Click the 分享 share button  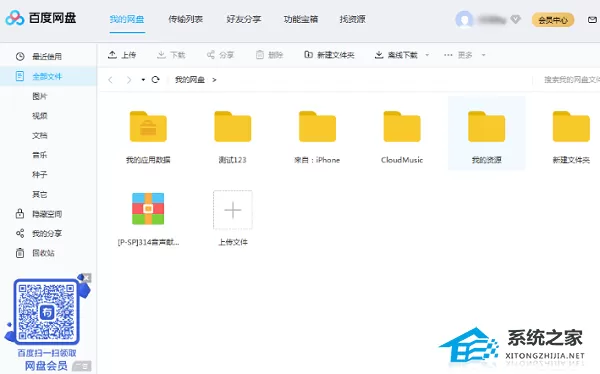pos(220,55)
